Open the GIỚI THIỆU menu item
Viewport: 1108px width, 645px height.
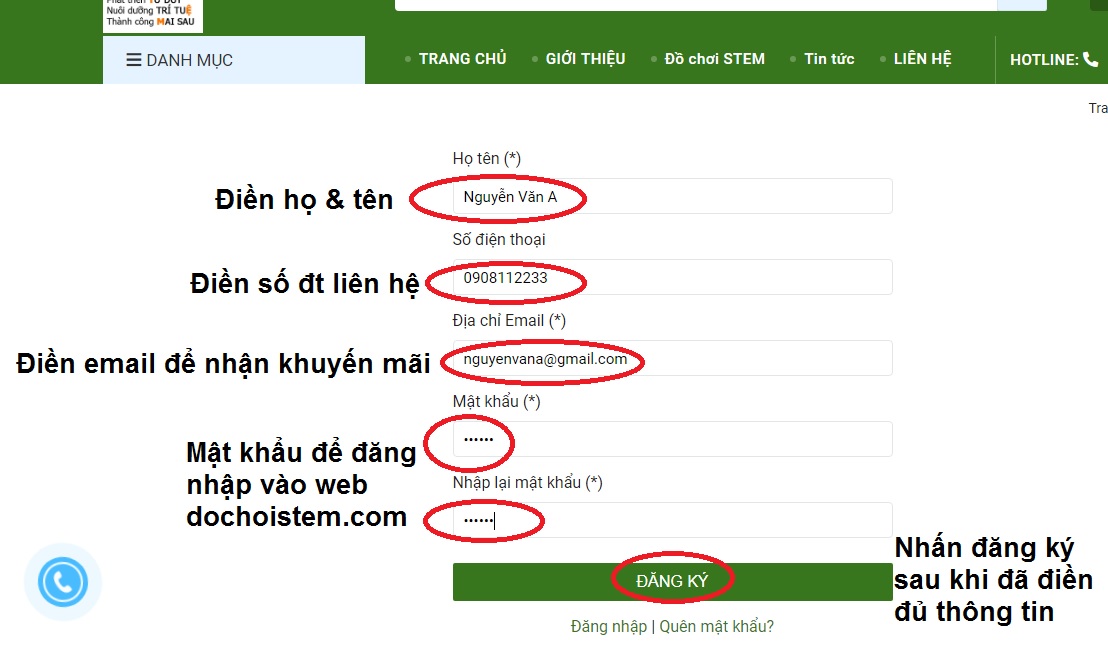585,59
